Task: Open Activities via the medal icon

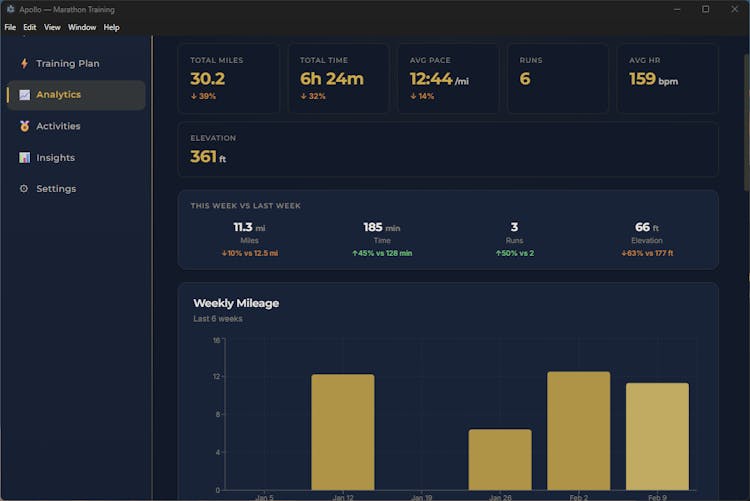Action: pyautogui.click(x=24, y=126)
